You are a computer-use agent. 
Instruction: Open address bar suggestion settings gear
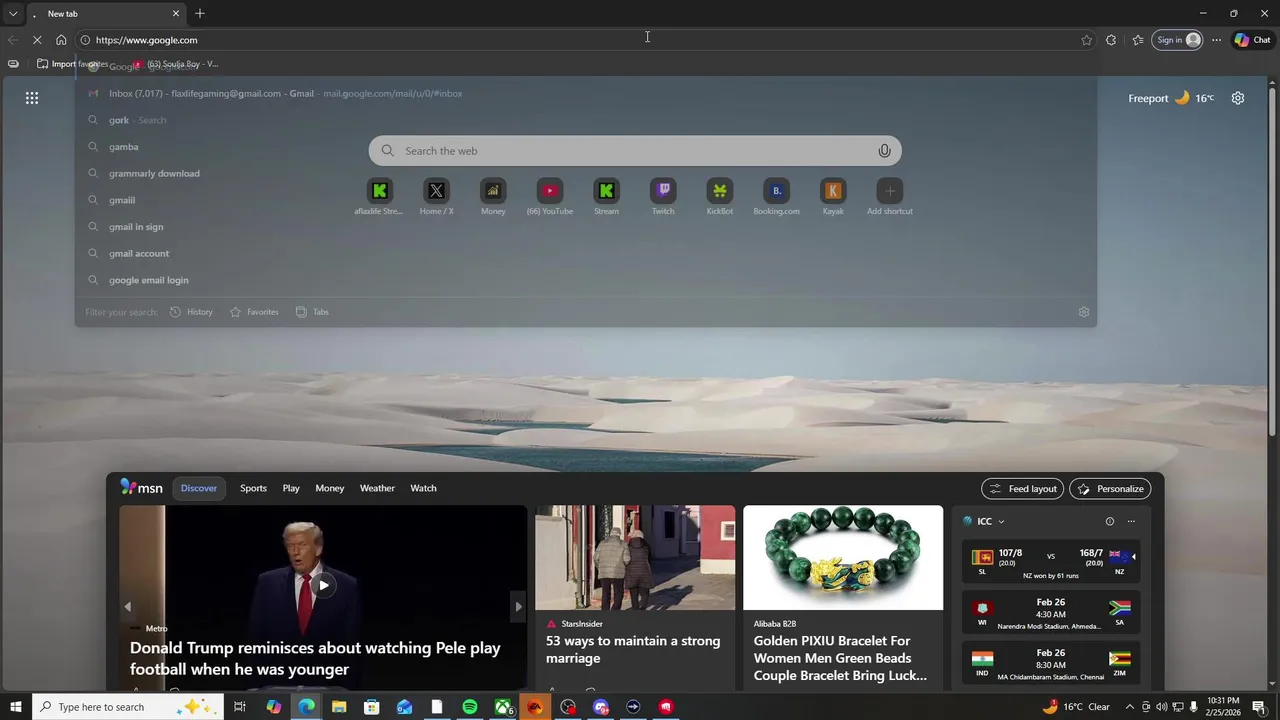point(1083,312)
